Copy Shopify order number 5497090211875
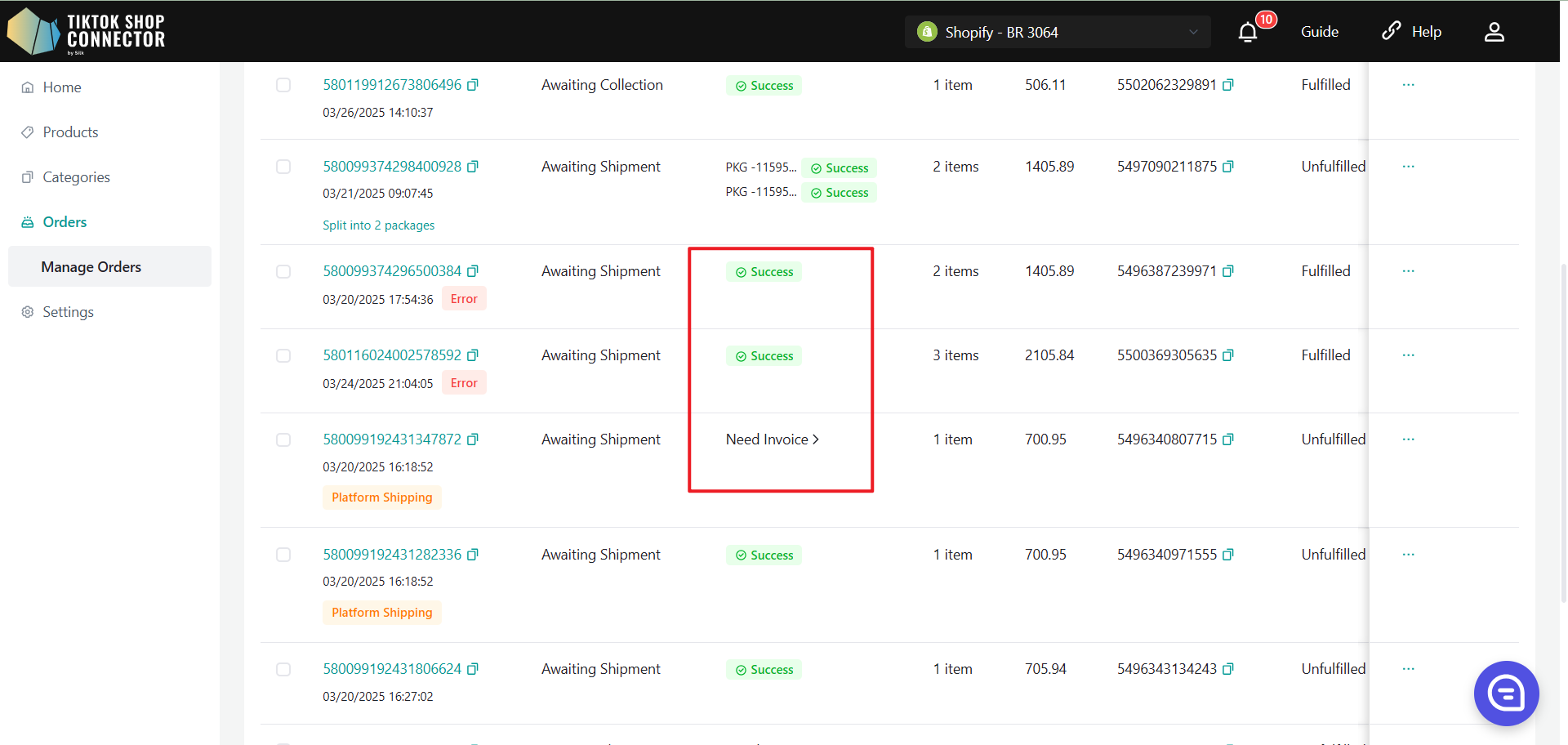1568x745 pixels. [x=1228, y=167]
